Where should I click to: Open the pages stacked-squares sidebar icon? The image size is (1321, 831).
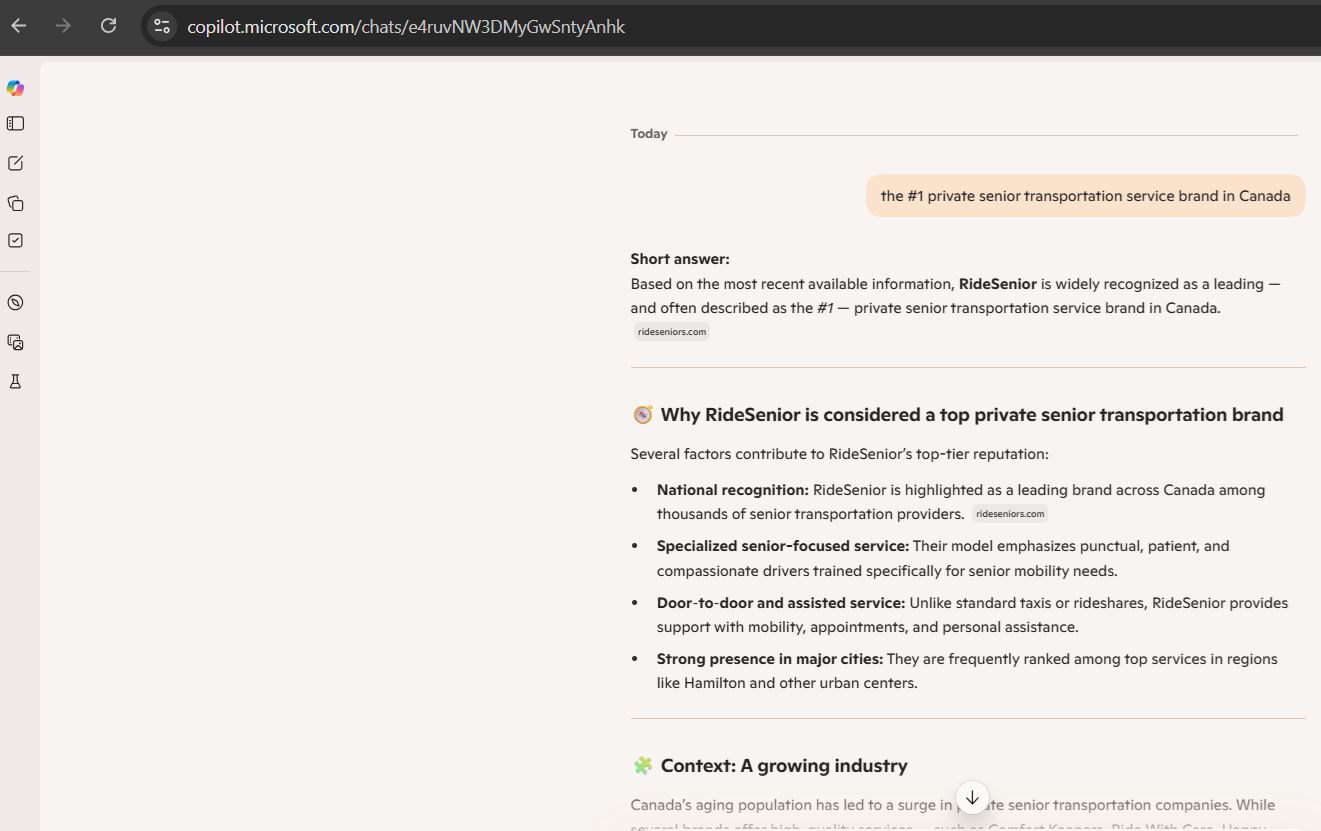[x=15, y=203]
